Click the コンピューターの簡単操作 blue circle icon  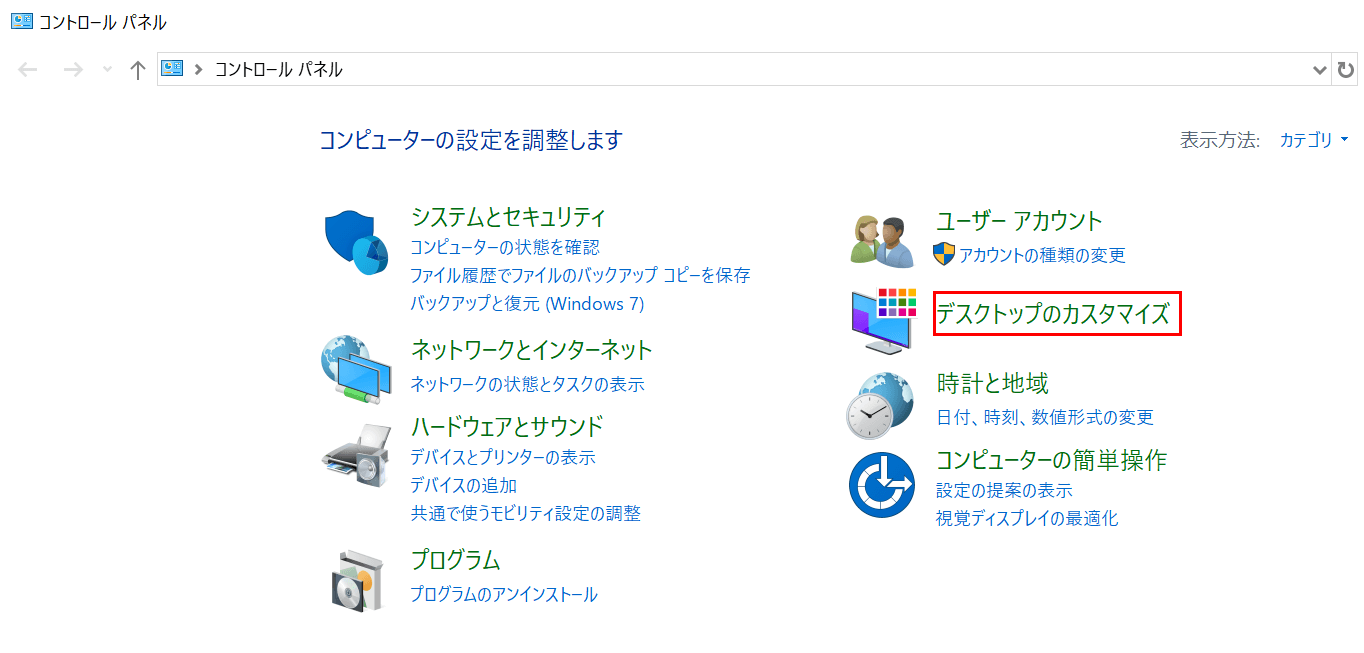tap(882, 485)
